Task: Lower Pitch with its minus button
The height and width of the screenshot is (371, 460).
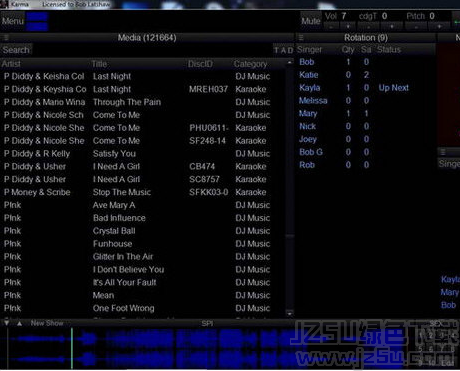Action: point(416,26)
